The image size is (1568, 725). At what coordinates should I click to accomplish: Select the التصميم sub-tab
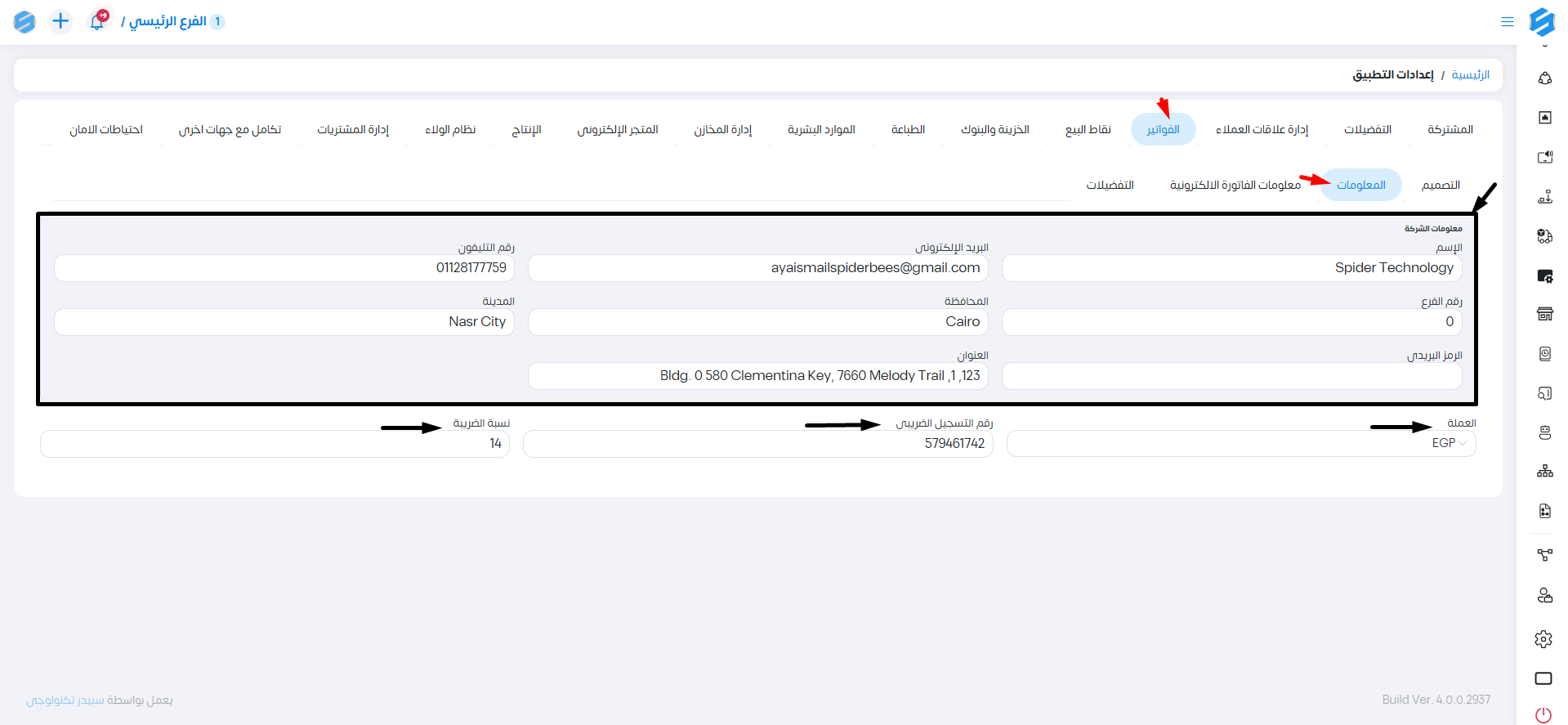tap(1441, 186)
